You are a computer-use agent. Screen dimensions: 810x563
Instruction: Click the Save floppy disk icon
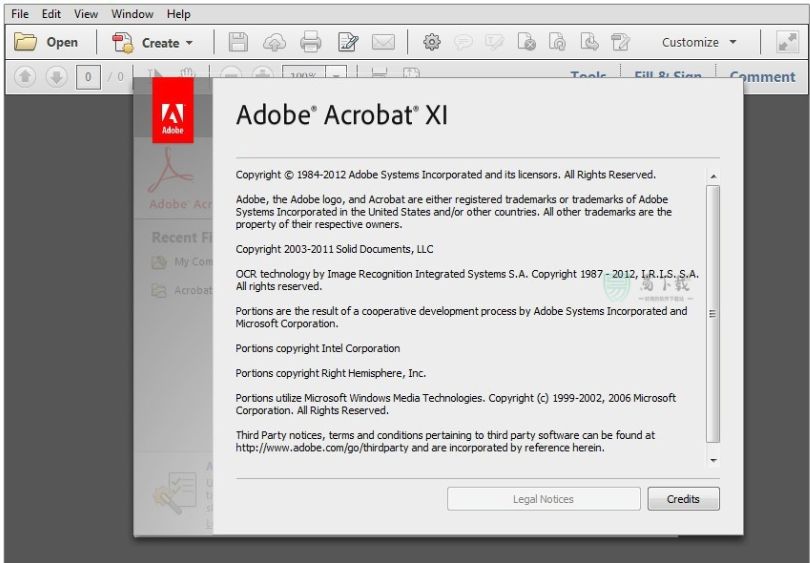pyautogui.click(x=238, y=42)
